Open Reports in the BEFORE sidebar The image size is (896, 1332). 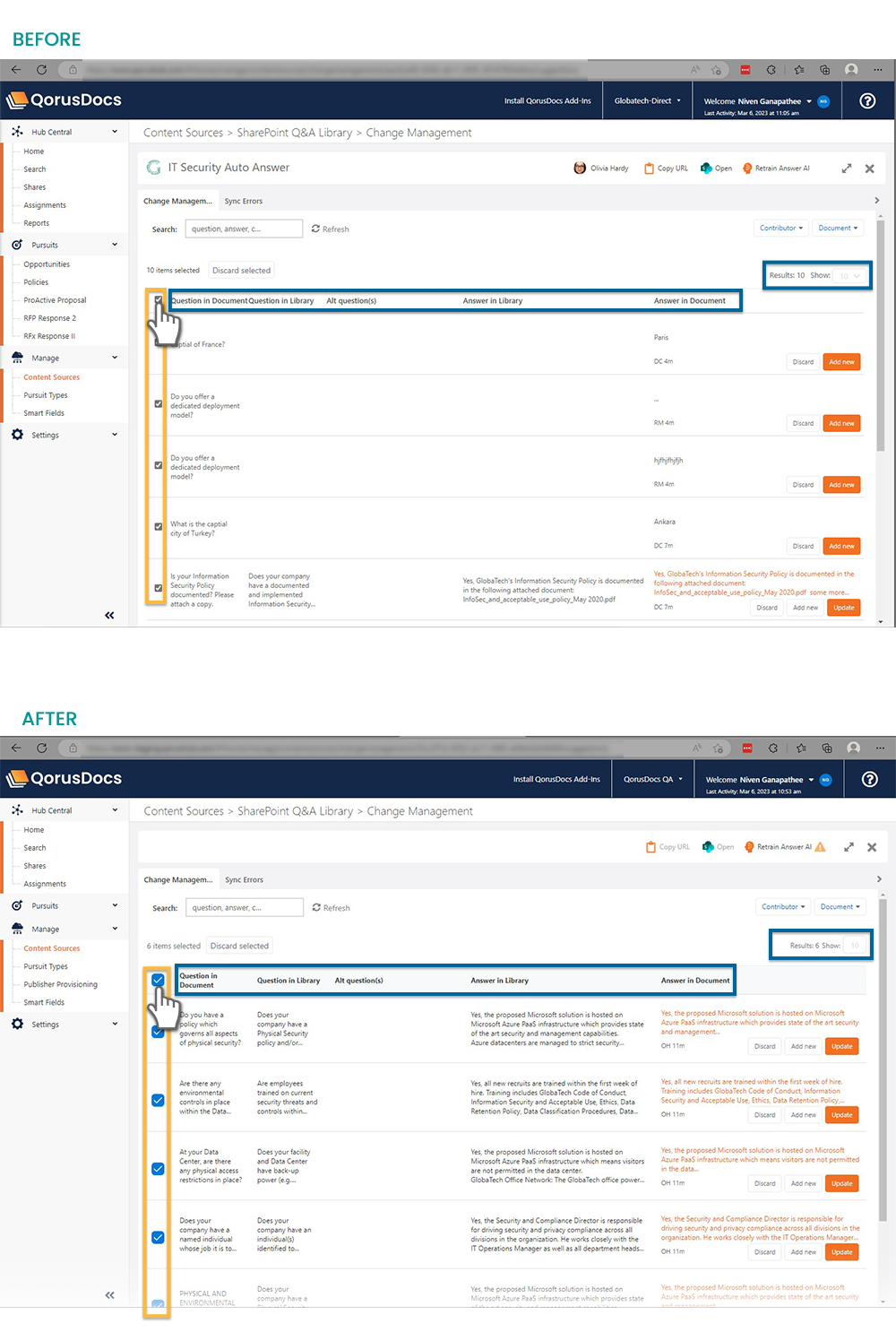37,223
